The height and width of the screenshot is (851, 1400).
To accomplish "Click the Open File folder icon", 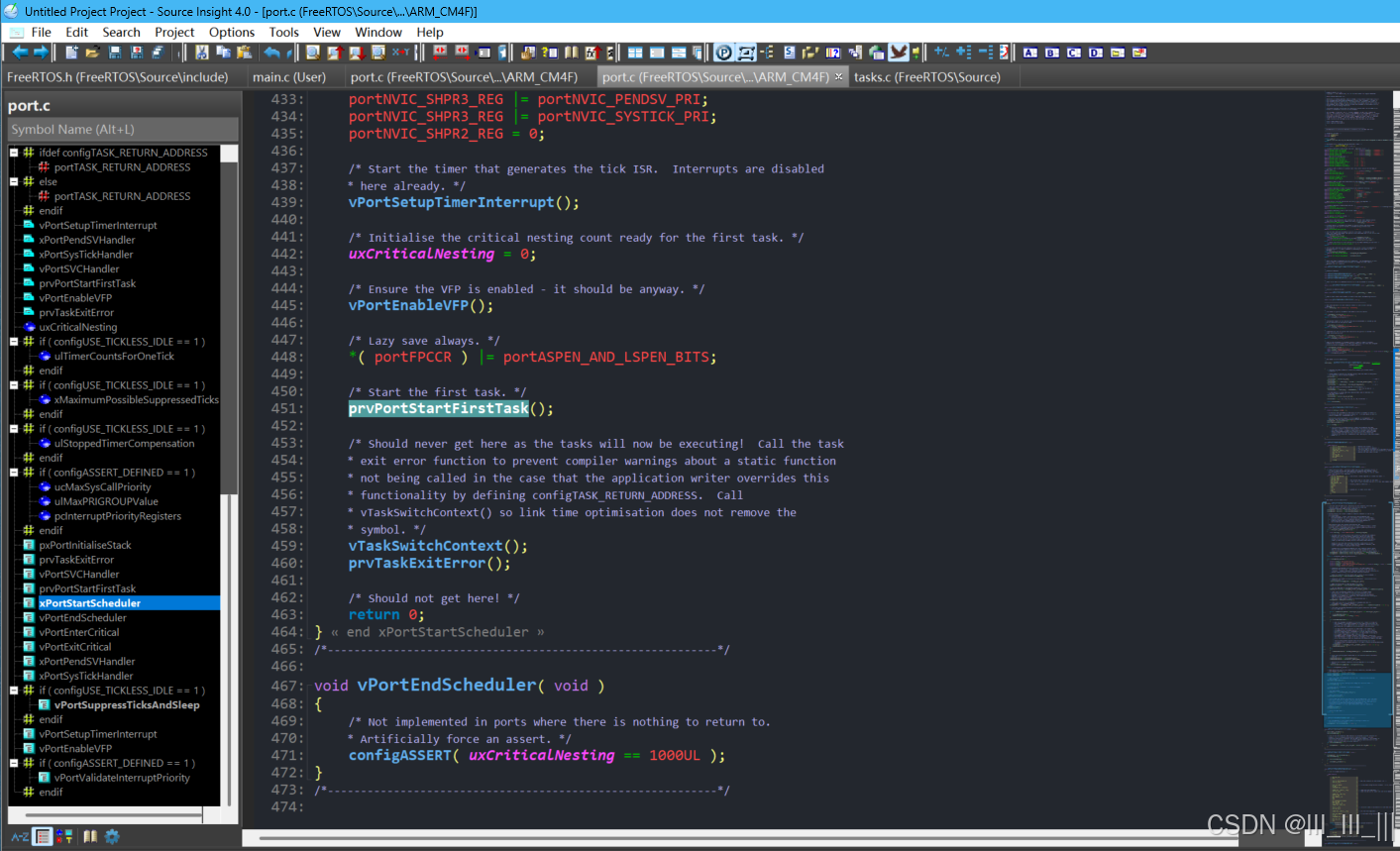I will 92,53.
